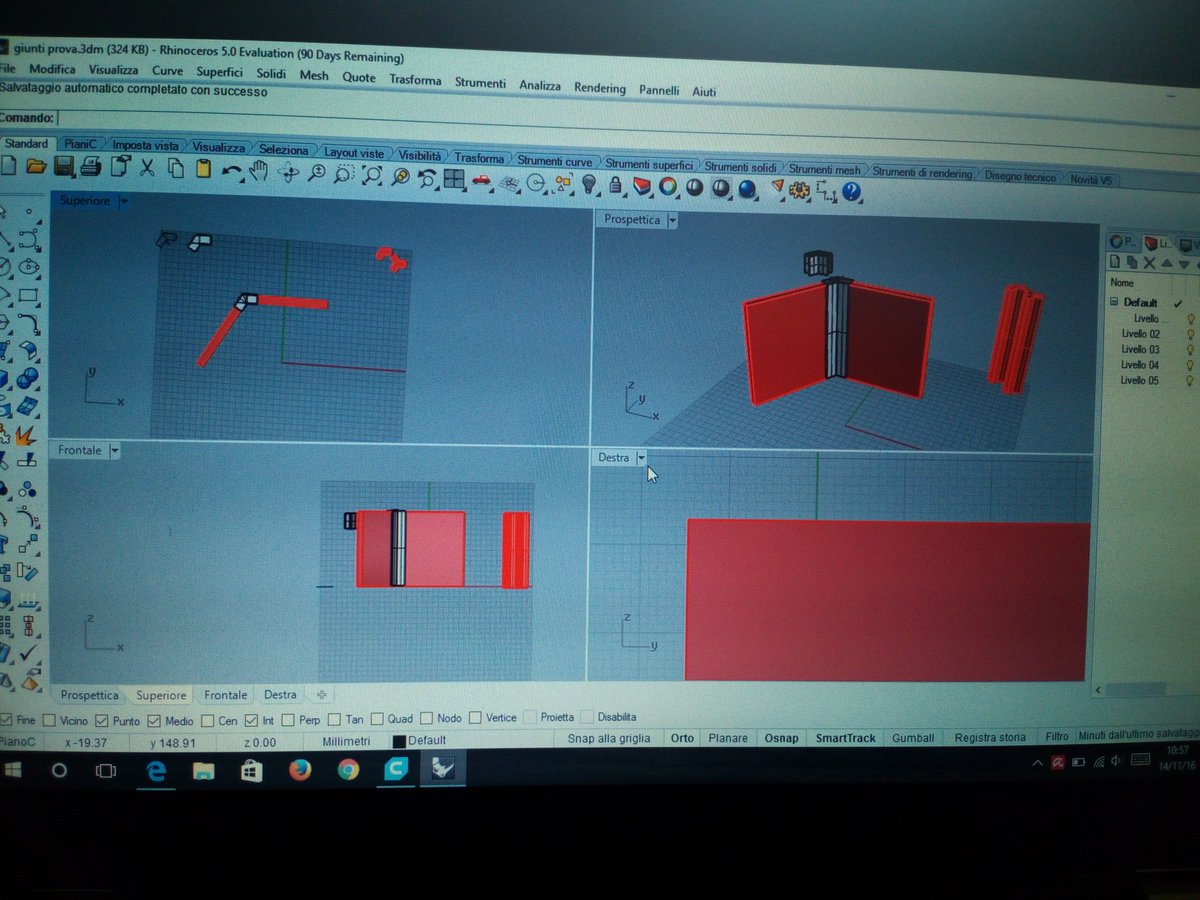
Task: Open the Superiore viewport dropdown arrow
Action: 124,201
